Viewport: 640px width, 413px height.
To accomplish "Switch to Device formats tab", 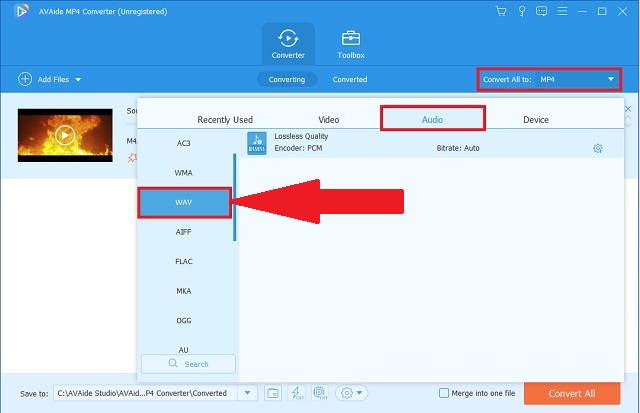I will (x=536, y=120).
